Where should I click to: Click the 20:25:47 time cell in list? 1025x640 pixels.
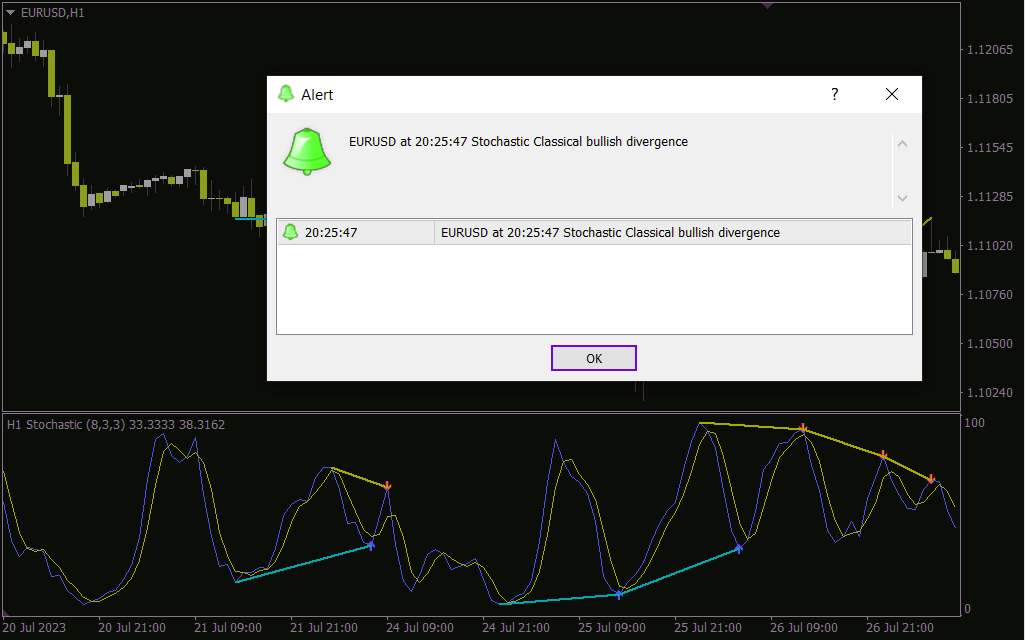click(x=331, y=232)
